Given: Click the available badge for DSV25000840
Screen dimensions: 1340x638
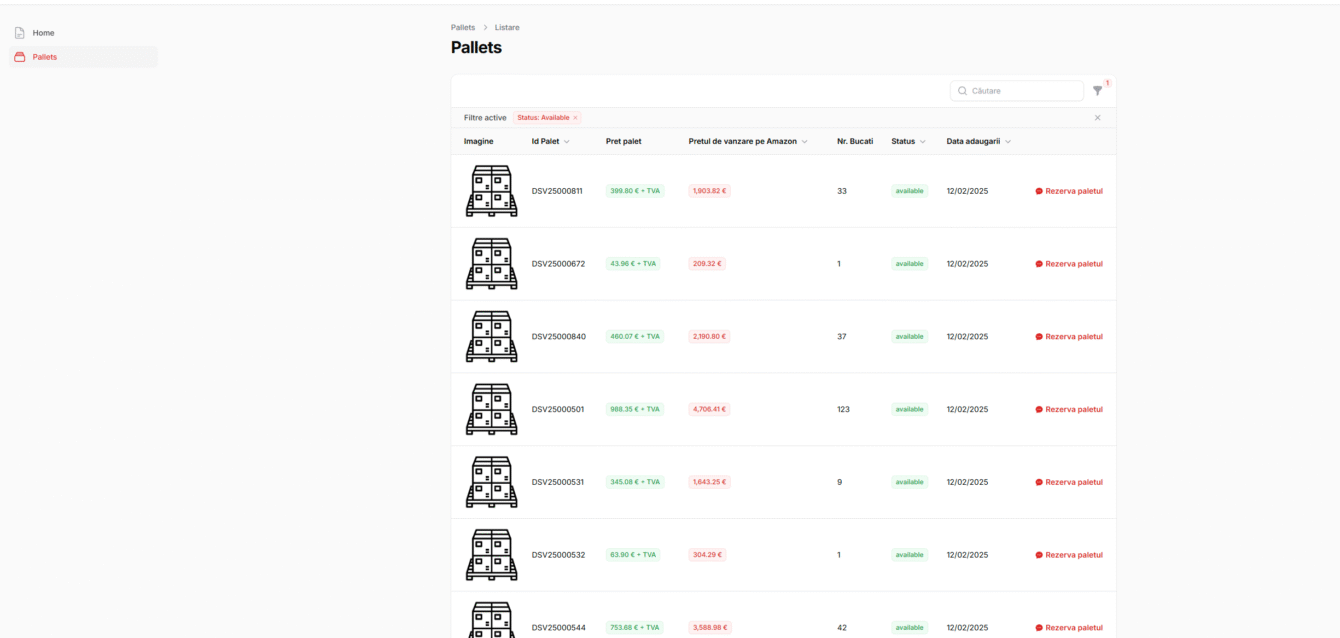Looking at the screenshot, I should tap(909, 337).
